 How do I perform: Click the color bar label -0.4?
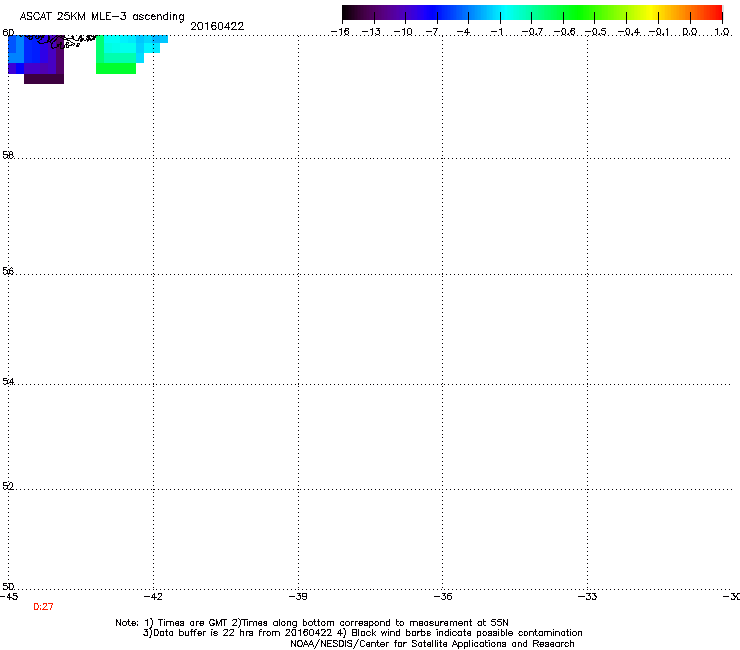[629, 32]
